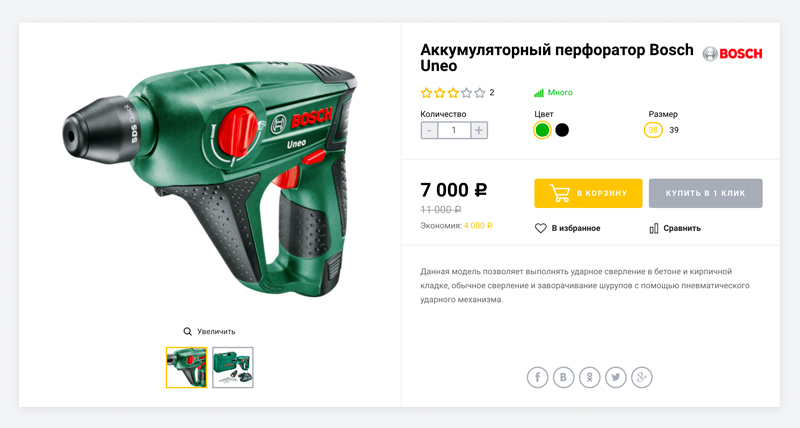
Task: Share via Odnoklassniki icon
Action: (590, 377)
